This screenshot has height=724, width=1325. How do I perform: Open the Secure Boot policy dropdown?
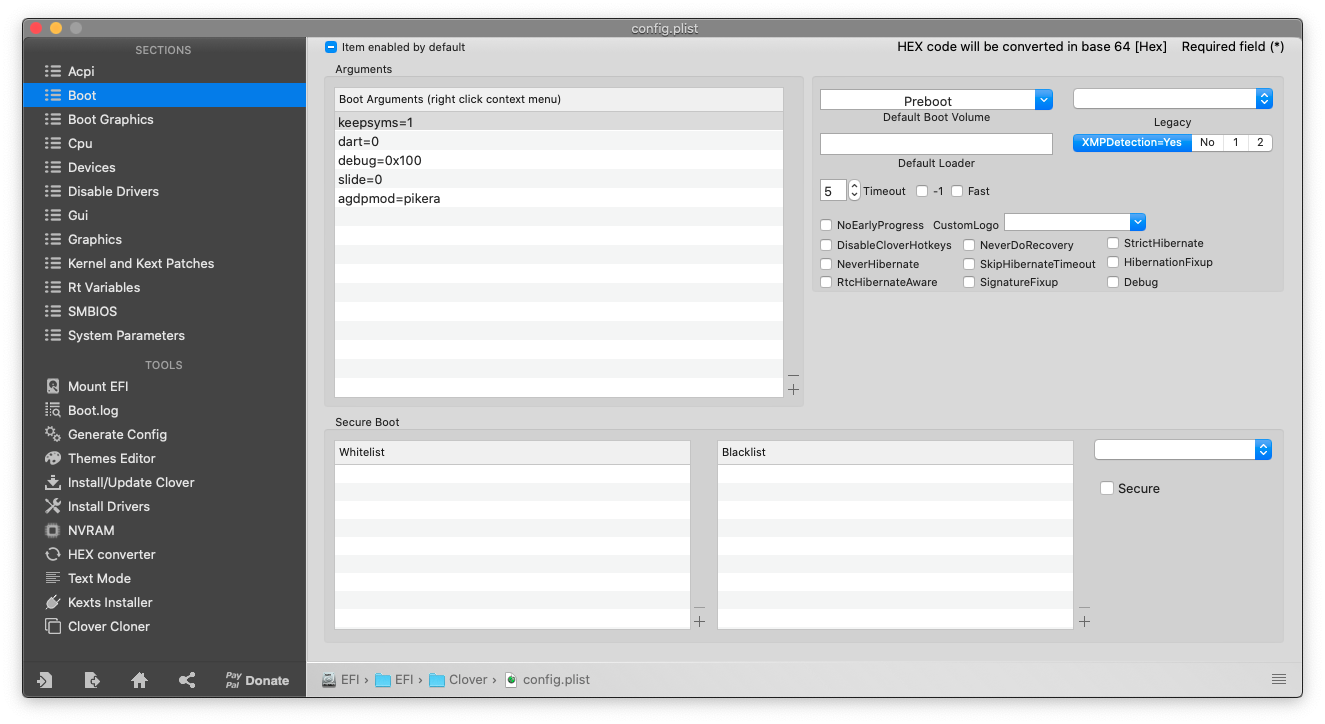pos(1183,450)
